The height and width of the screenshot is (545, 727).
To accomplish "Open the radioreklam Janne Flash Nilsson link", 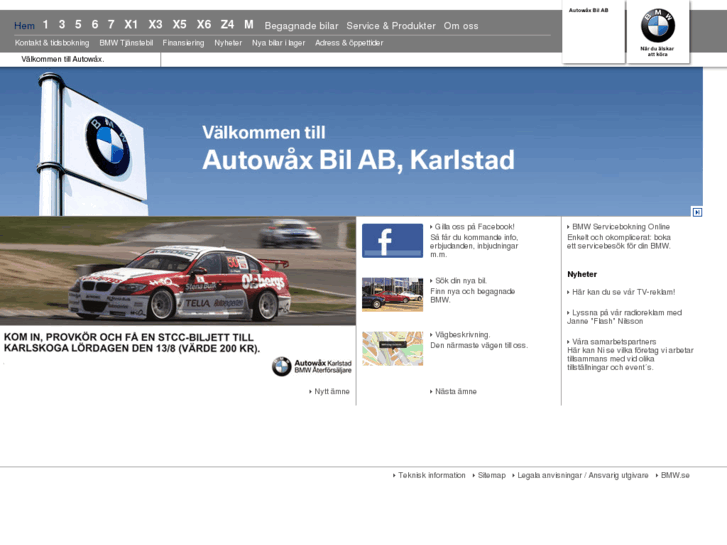I will click(x=625, y=317).
